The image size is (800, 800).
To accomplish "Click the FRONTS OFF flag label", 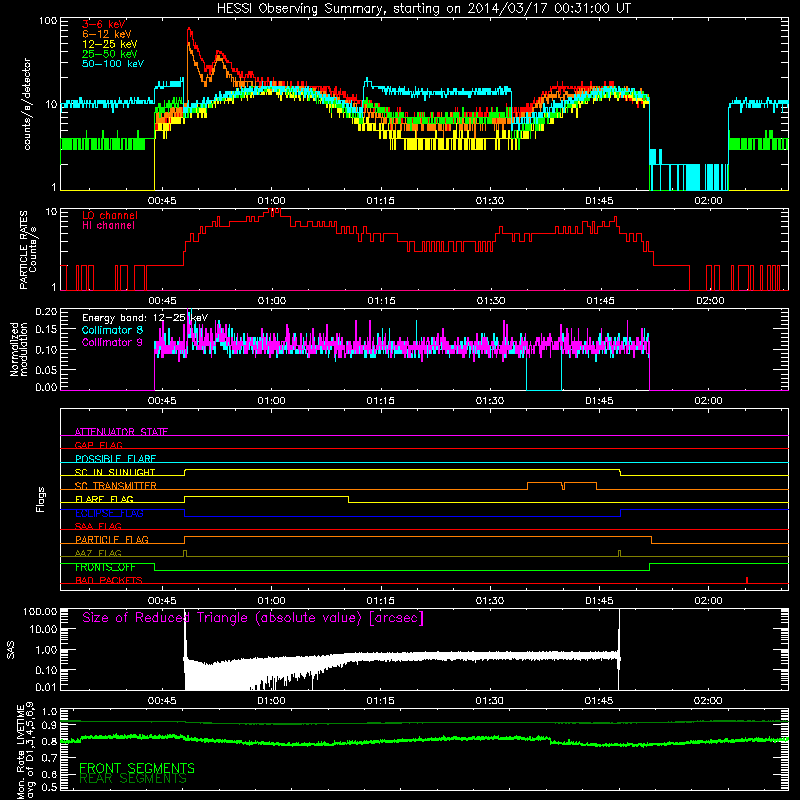I will click(105, 567).
